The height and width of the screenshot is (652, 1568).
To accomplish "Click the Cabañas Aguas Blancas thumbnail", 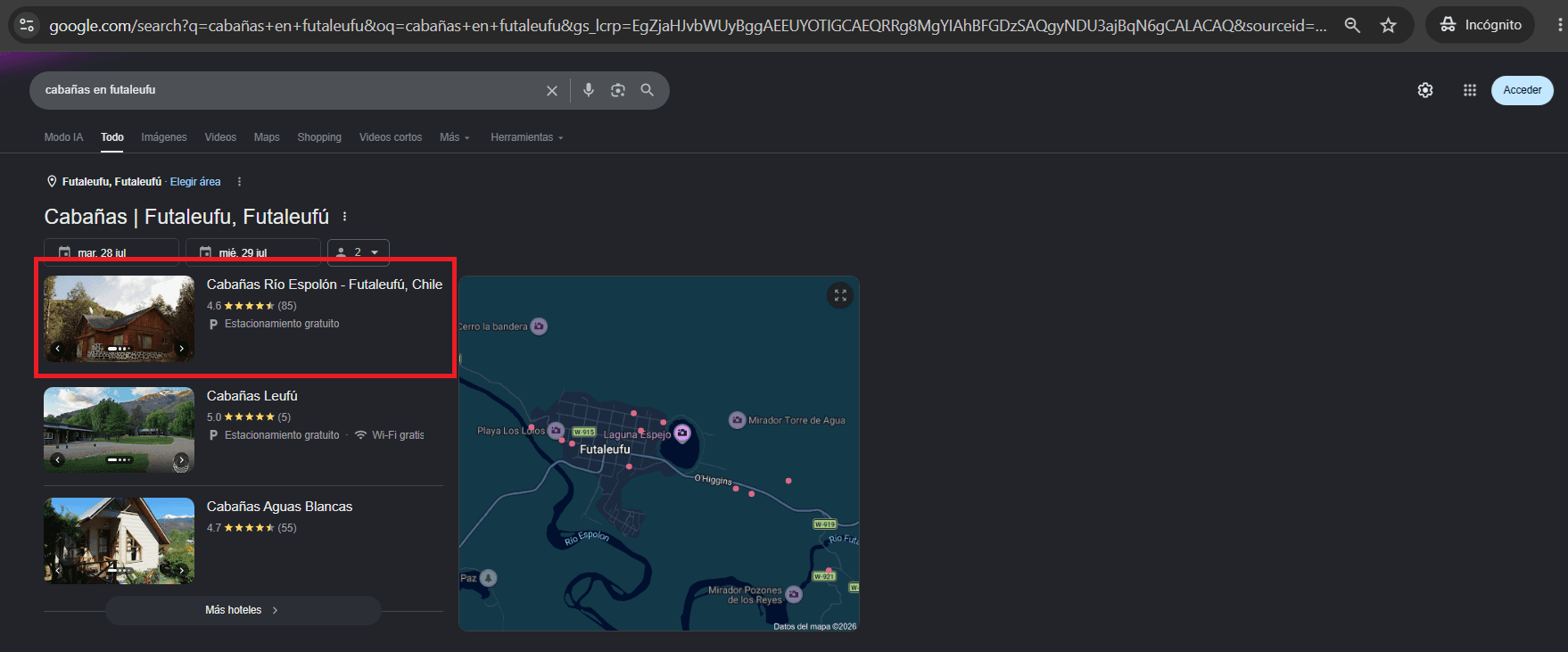I will coord(119,541).
